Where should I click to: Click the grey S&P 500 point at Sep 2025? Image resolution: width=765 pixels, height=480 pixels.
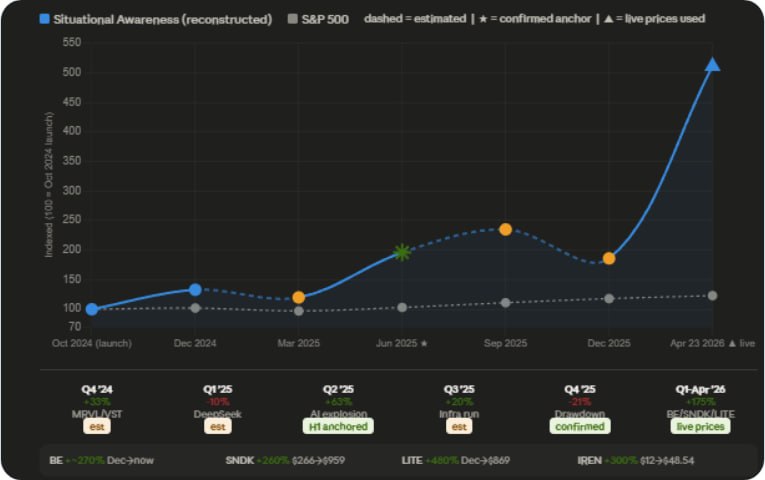tap(505, 303)
